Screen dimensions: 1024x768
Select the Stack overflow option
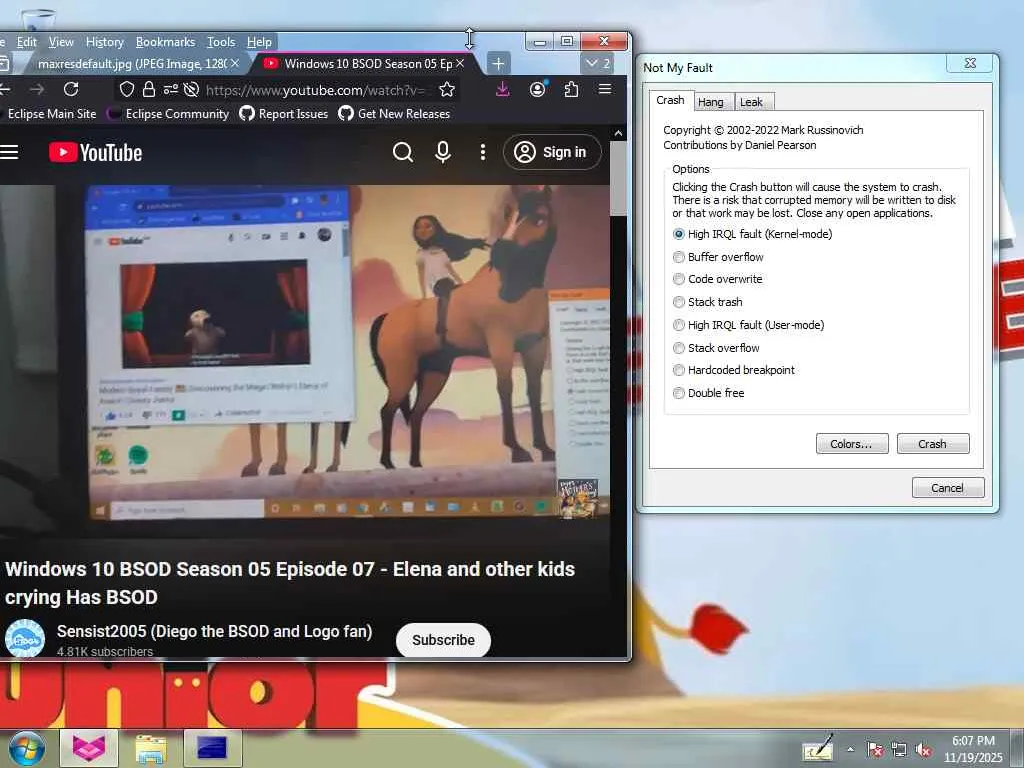(716, 347)
